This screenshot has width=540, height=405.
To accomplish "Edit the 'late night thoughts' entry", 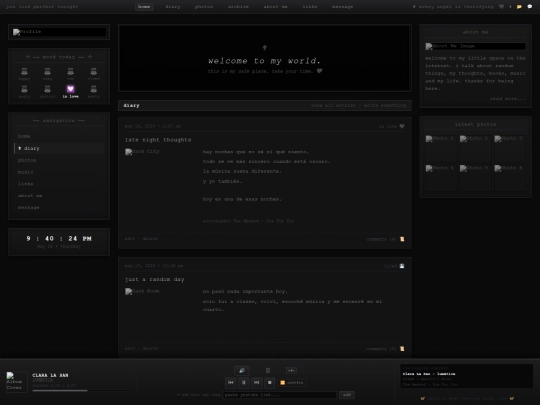I will pos(129,239).
